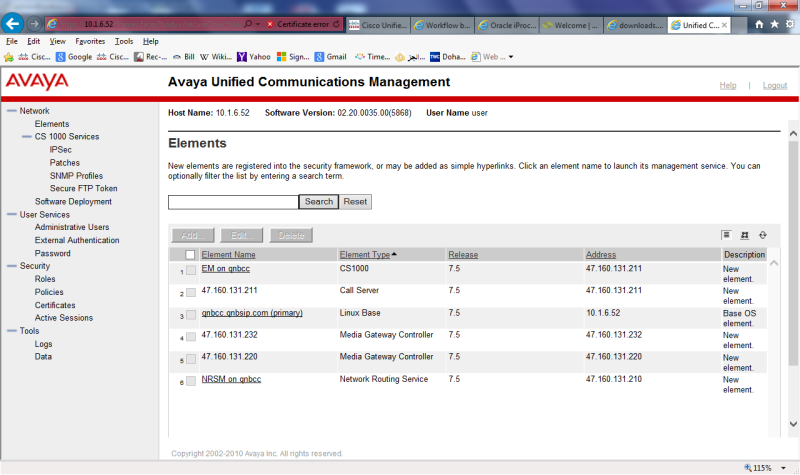
Task: Click the Certificate error warning
Action: [x=298, y=24]
